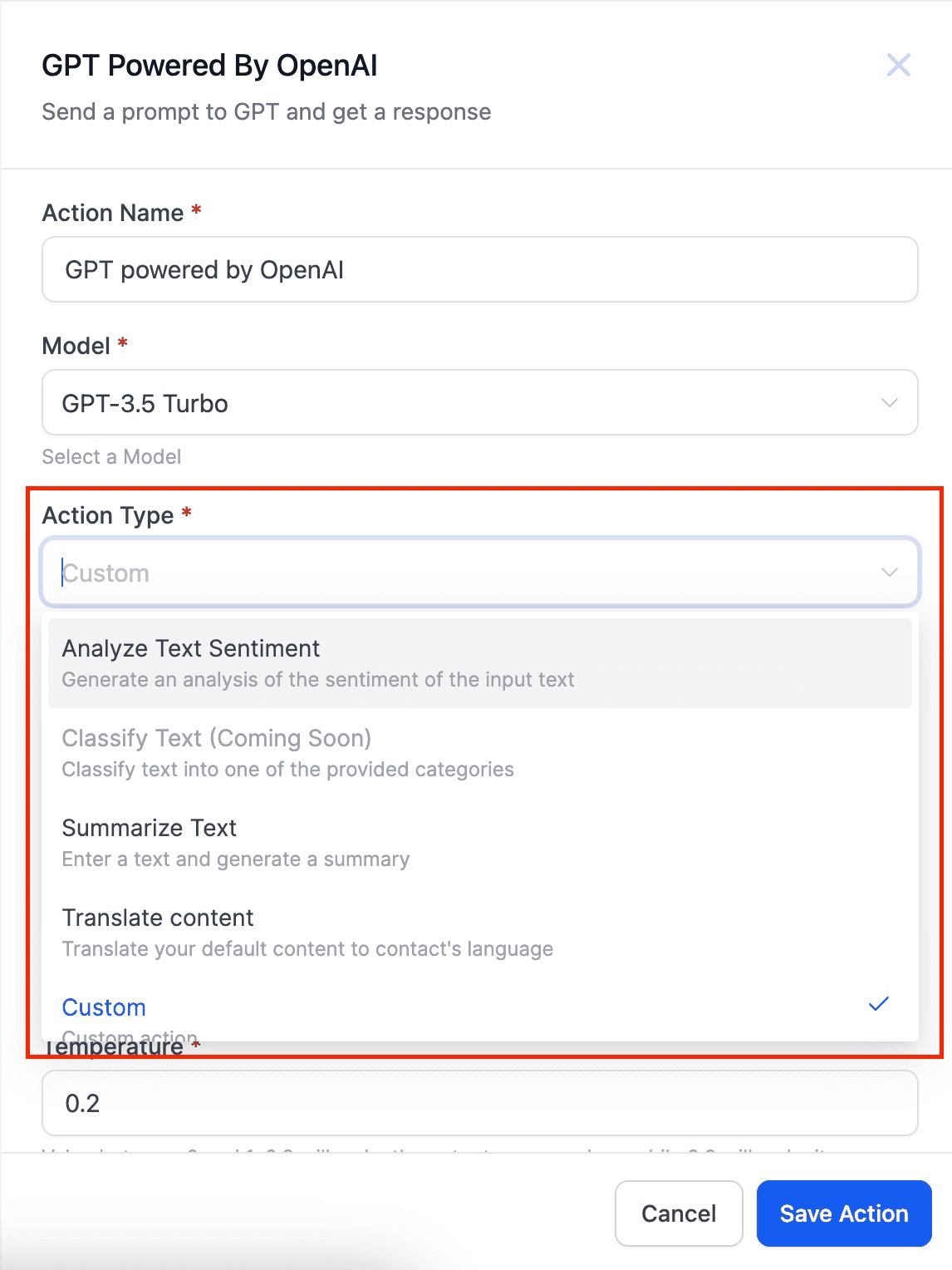Click the Enter a text summary description
Screen dimensions: 952x1270
click(236, 859)
